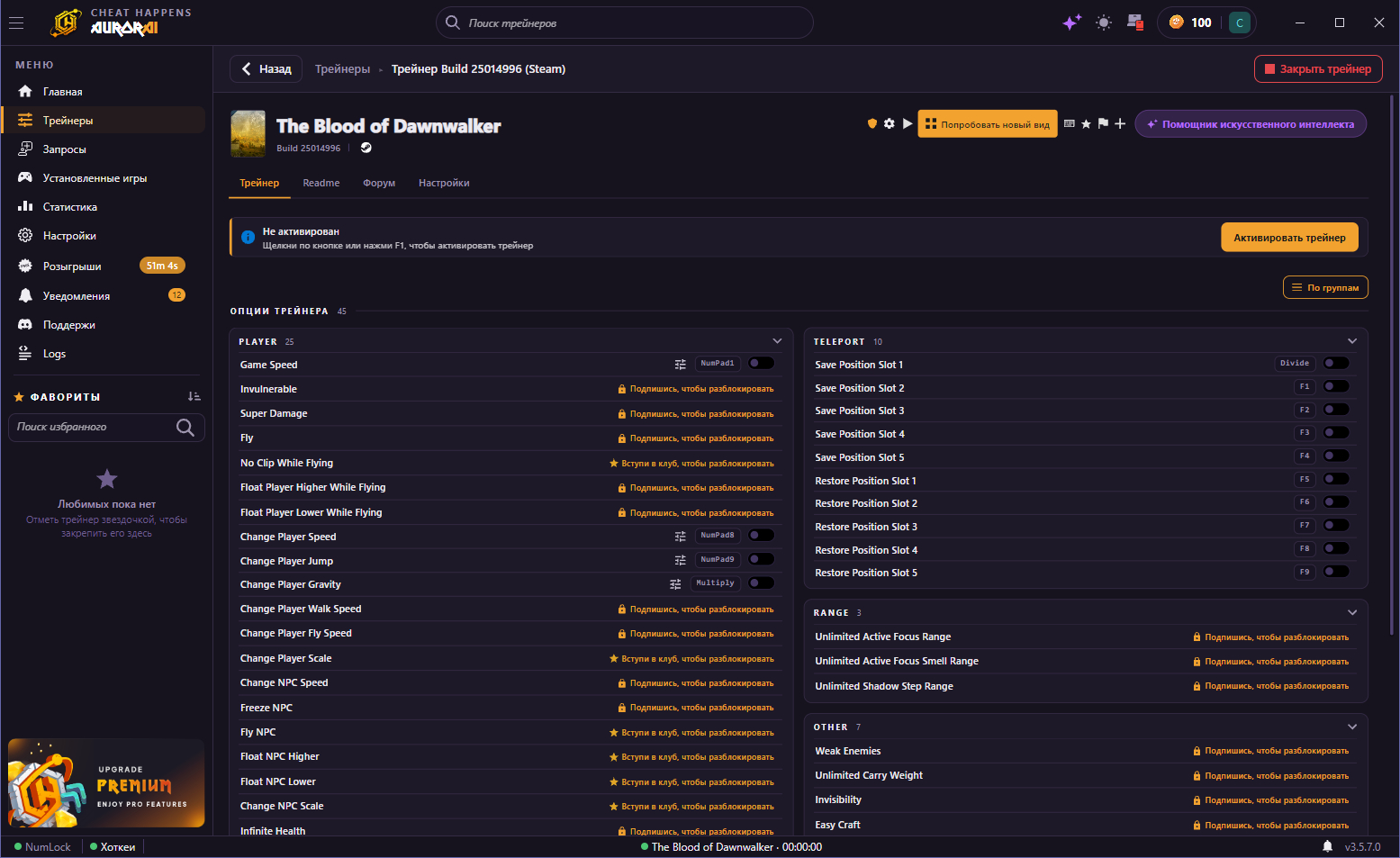Click the Активировать трейнер button
The height and width of the screenshot is (858, 1400).
coord(1289,238)
